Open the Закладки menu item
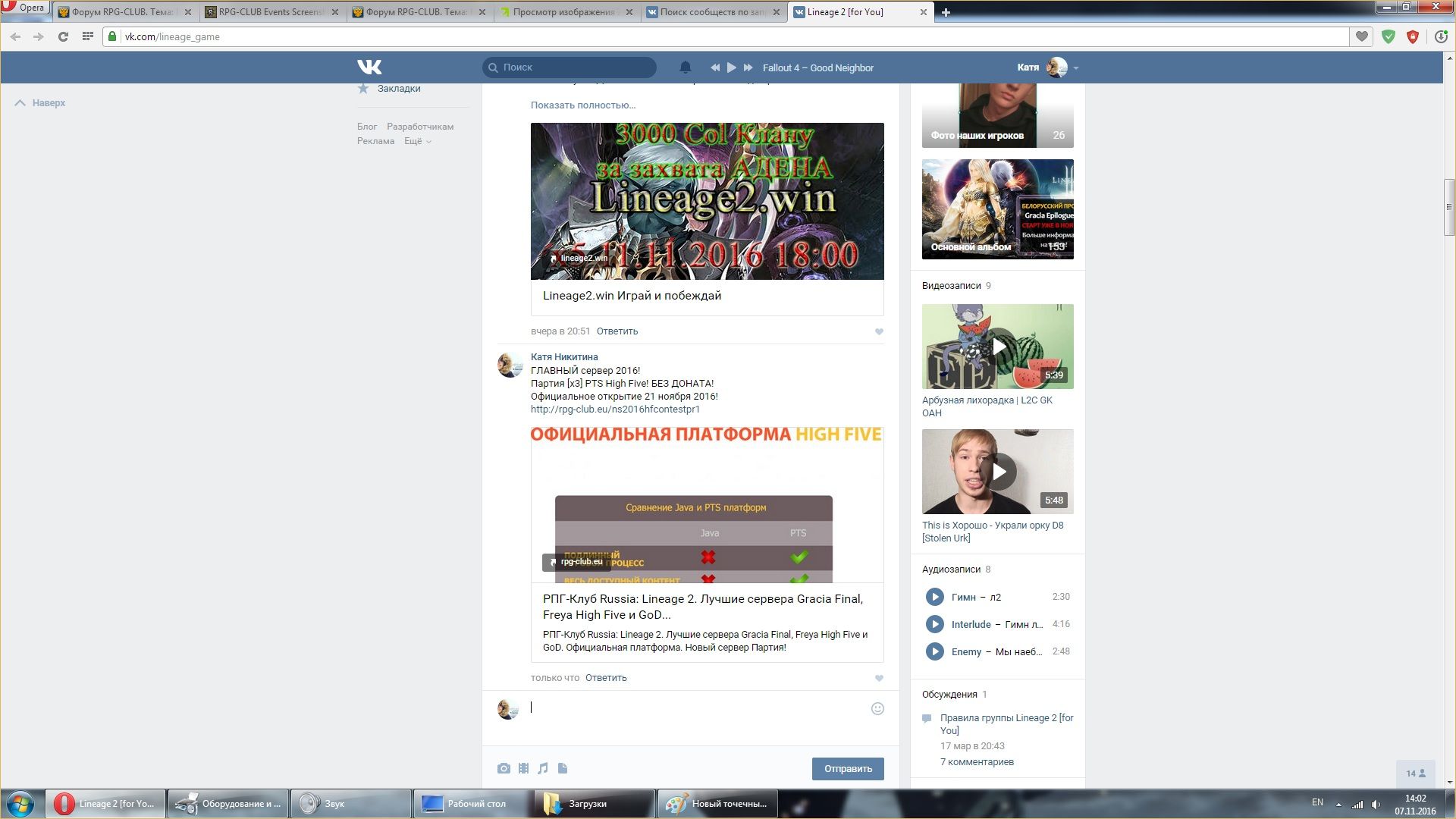The image size is (1456, 819). tap(398, 89)
